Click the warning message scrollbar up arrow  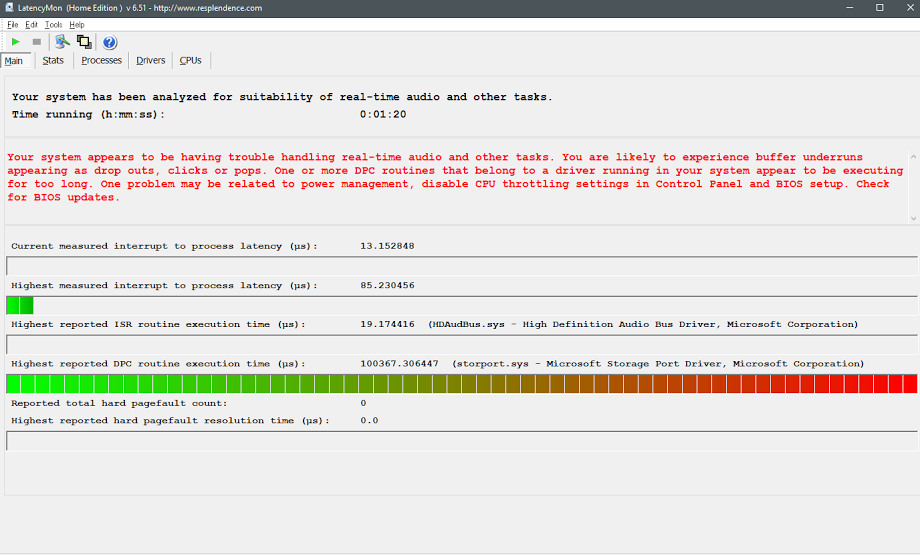coord(913,157)
